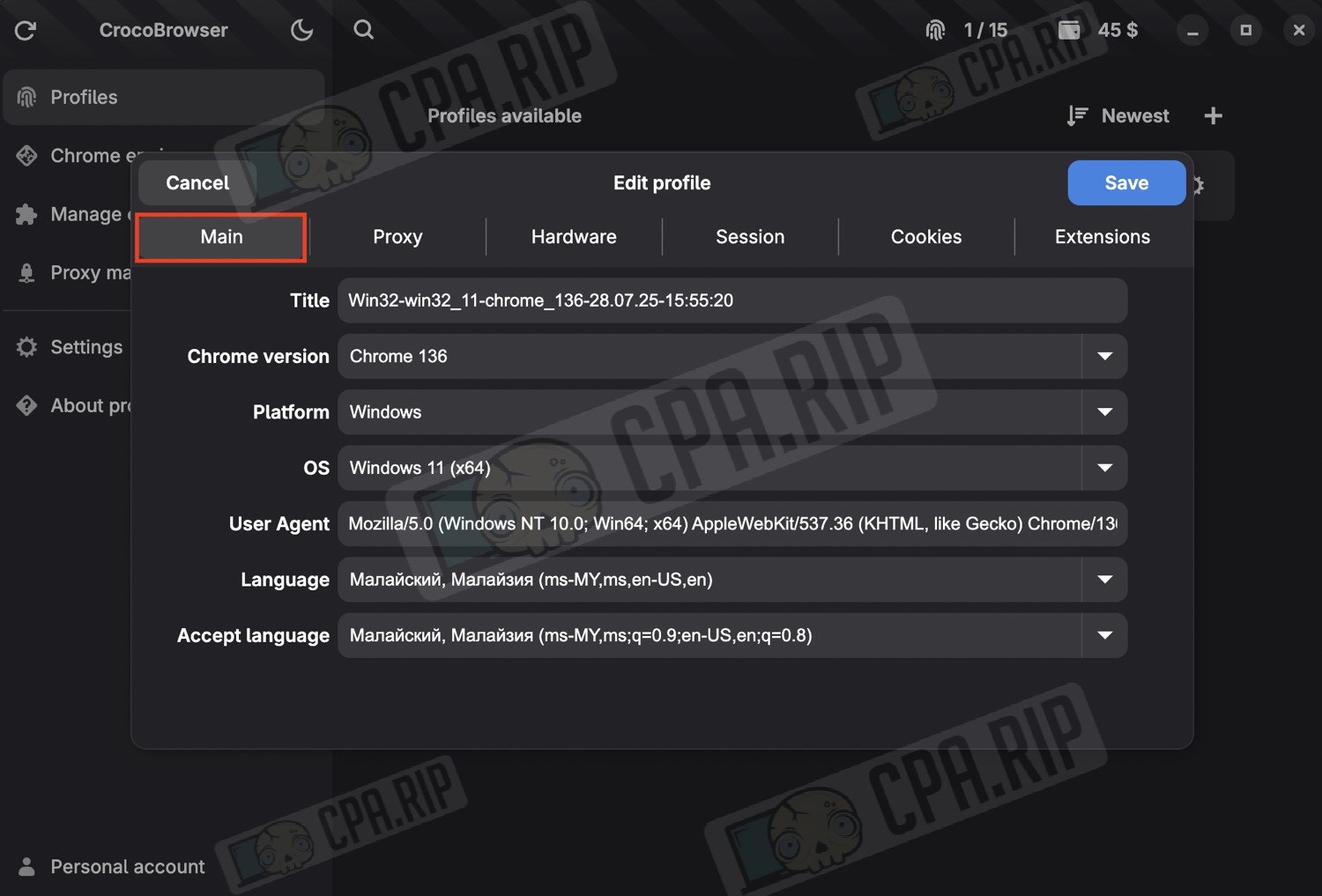1322x896 pixels.
Task: Open the Newest sorting selector
Action: (1118, 115)
